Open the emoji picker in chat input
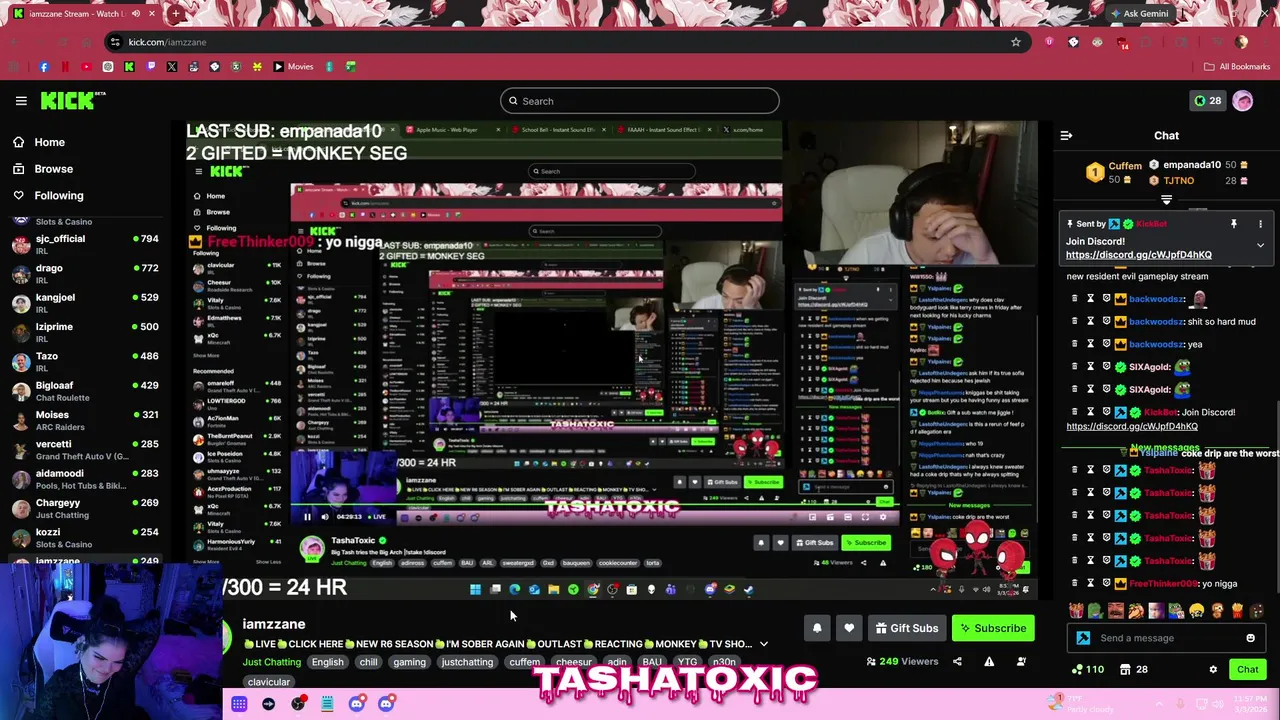1280x720 pixels. coord(1250,638)
